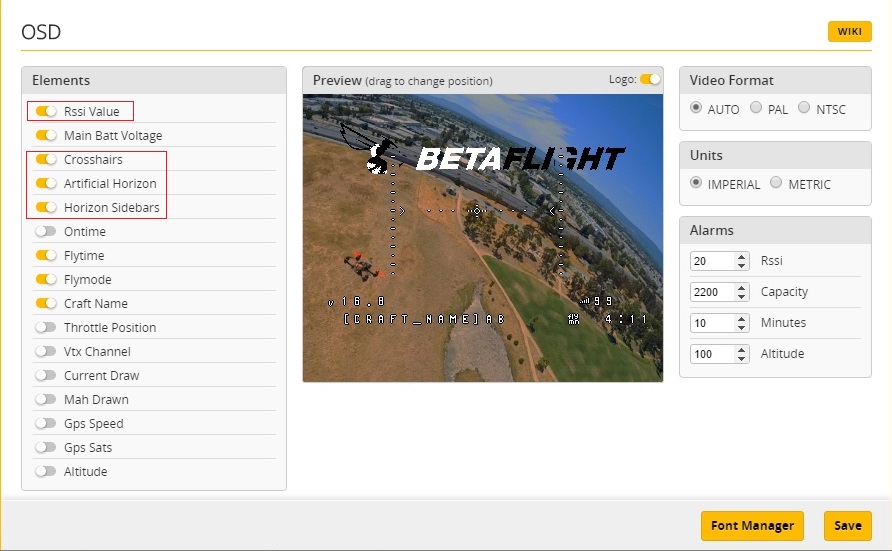Disable the Flytime element
Viewport: 892px width, 551px height.
46,255
